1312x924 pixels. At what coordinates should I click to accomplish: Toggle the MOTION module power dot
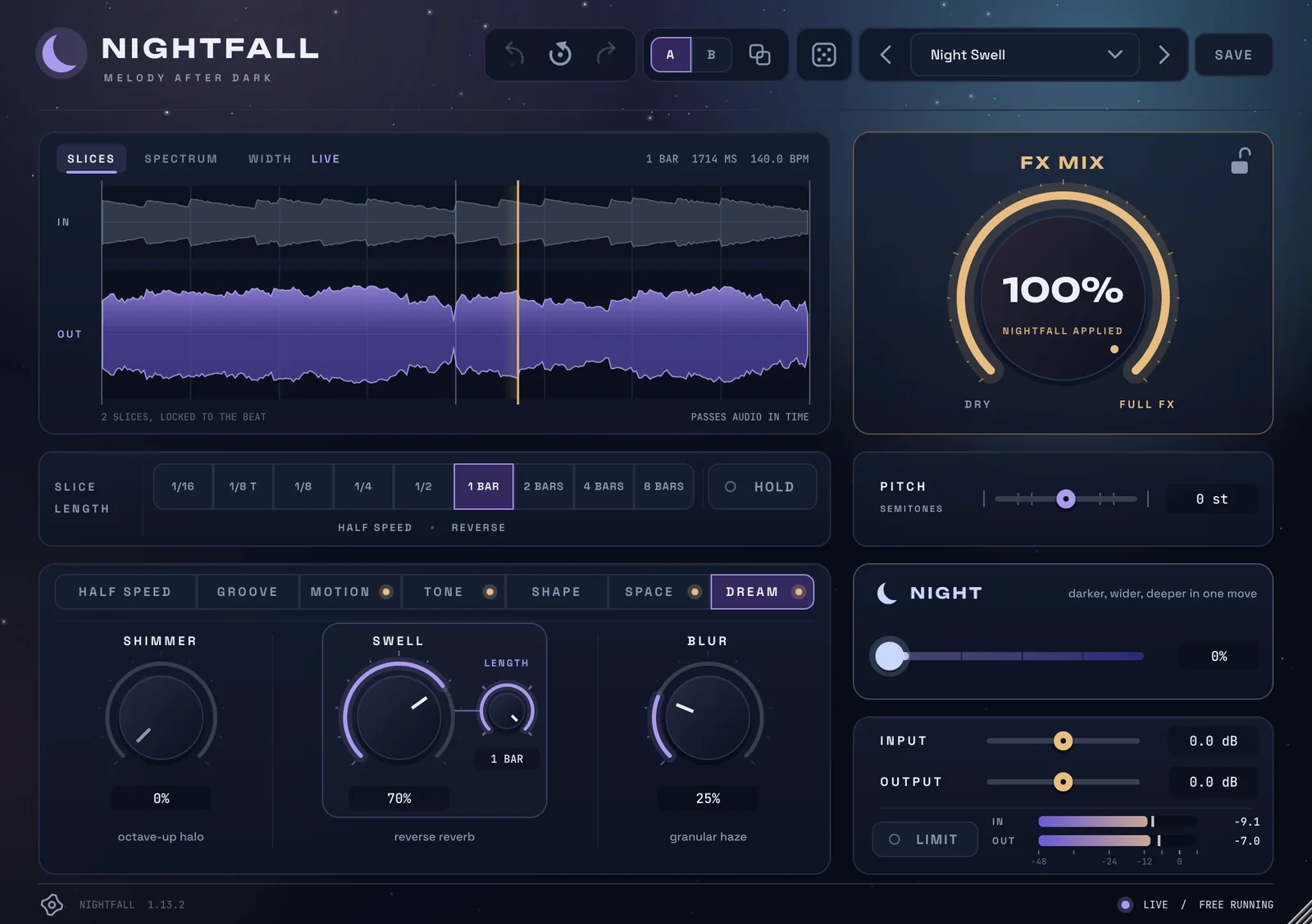[x=386, y=592]
